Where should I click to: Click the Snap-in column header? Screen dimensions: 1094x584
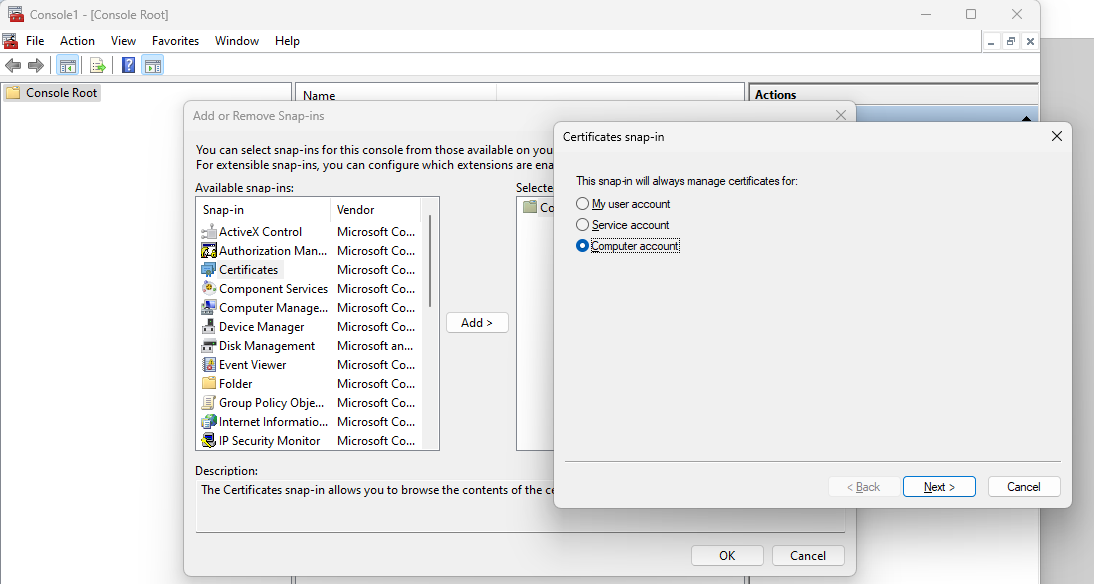point(264,209)
